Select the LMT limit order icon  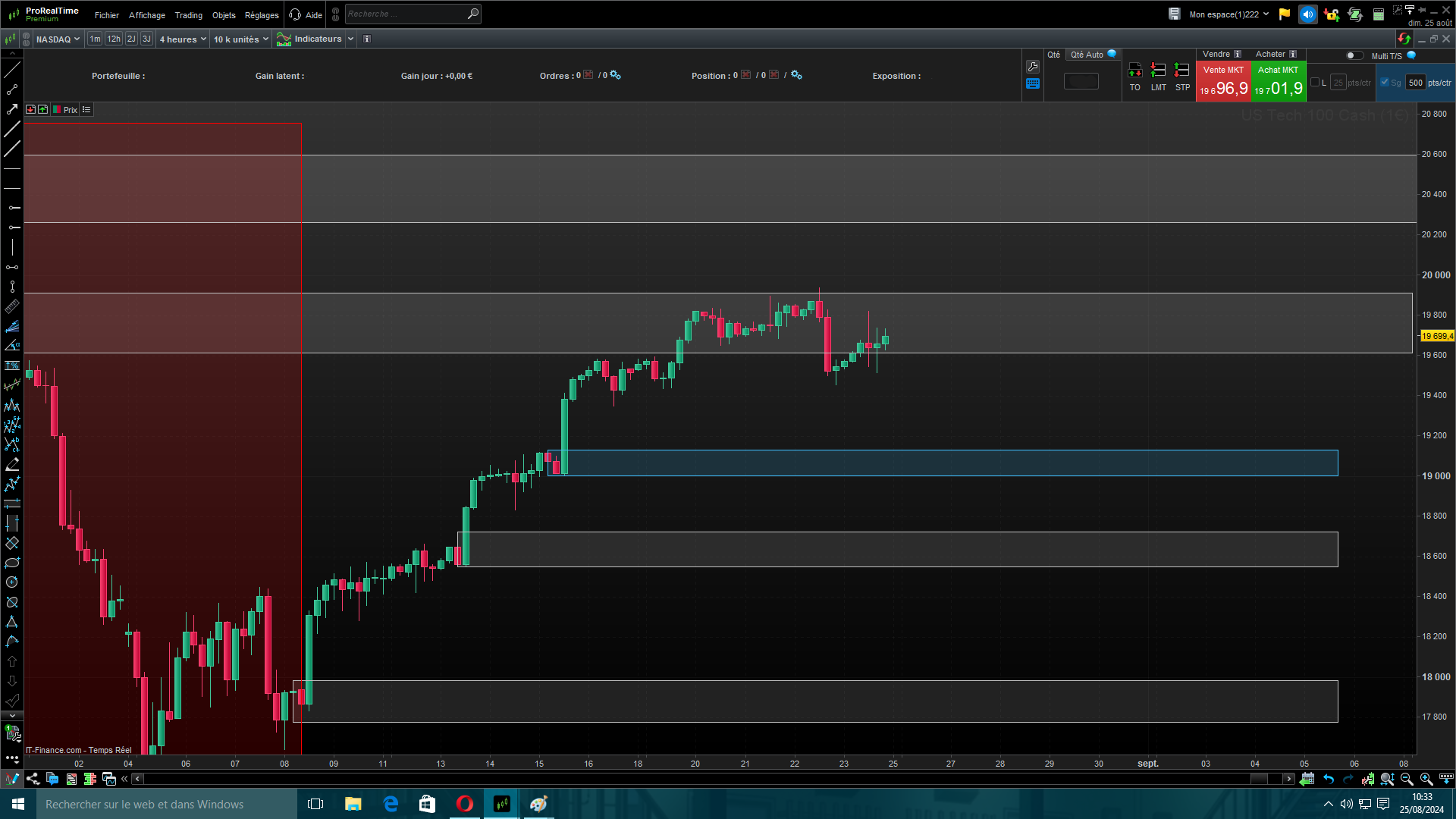tap(1158, 71)
